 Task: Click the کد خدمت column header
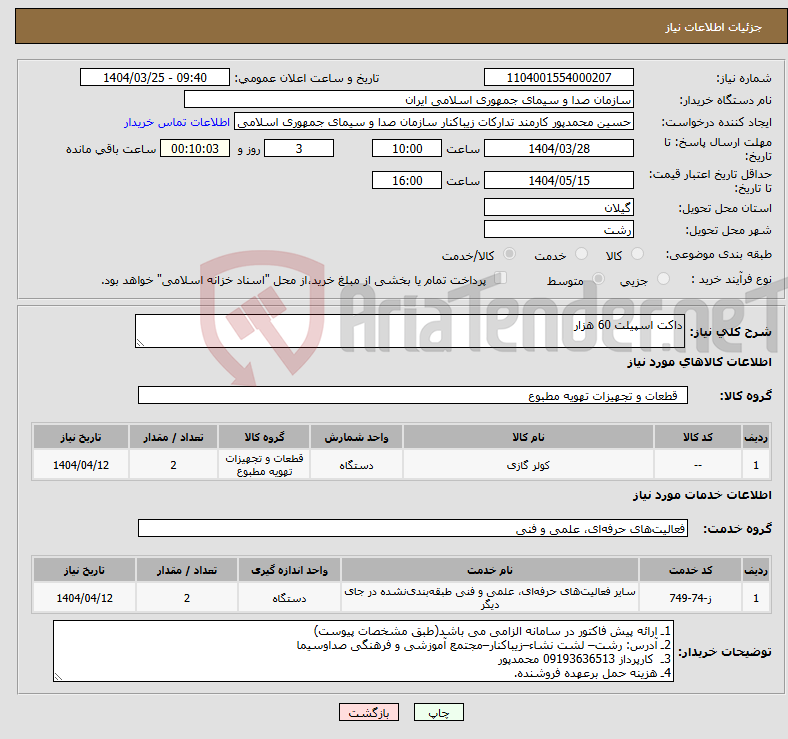[691, 570]
